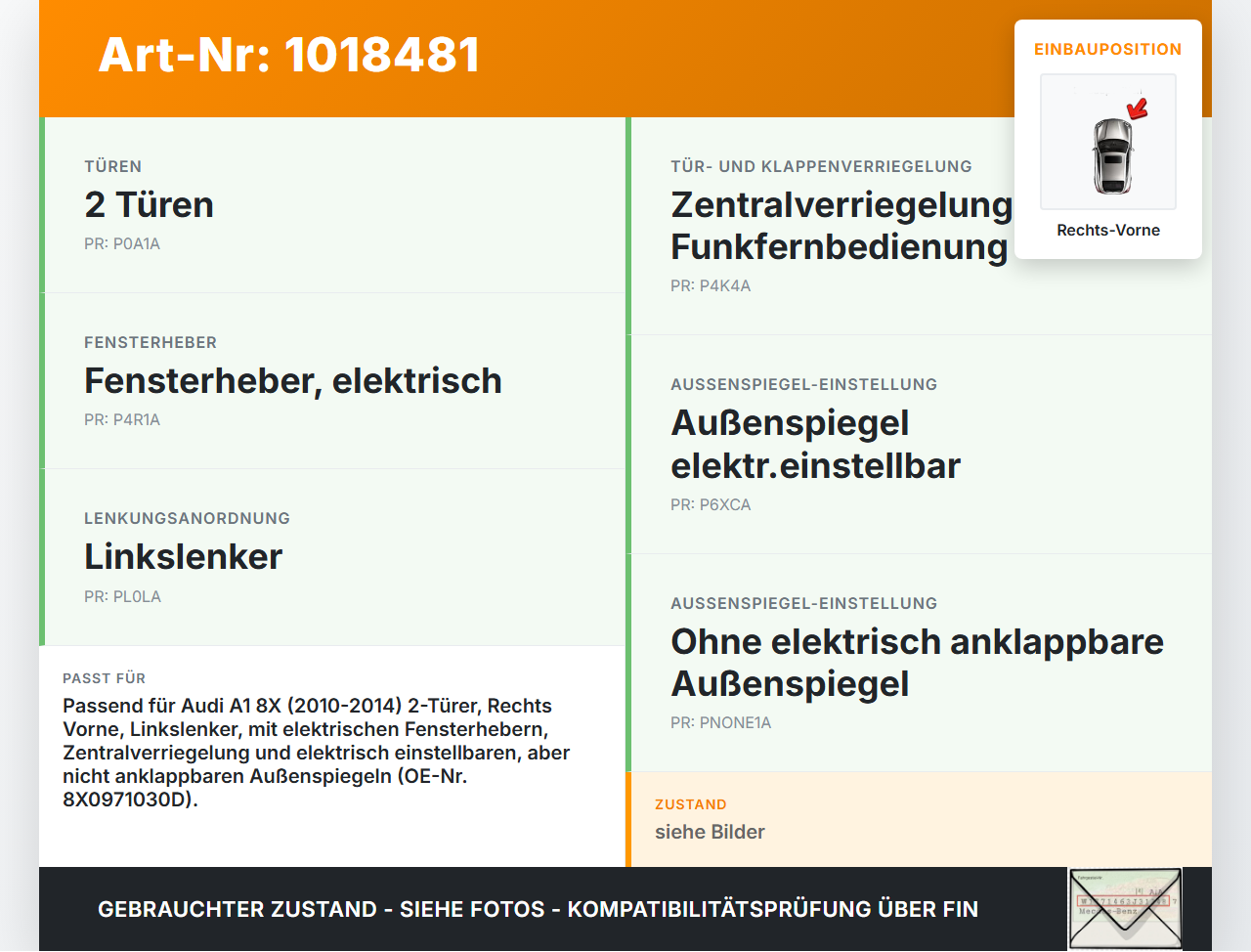
Task: Select the 2 Türen spec card
Action: (332, 205)
